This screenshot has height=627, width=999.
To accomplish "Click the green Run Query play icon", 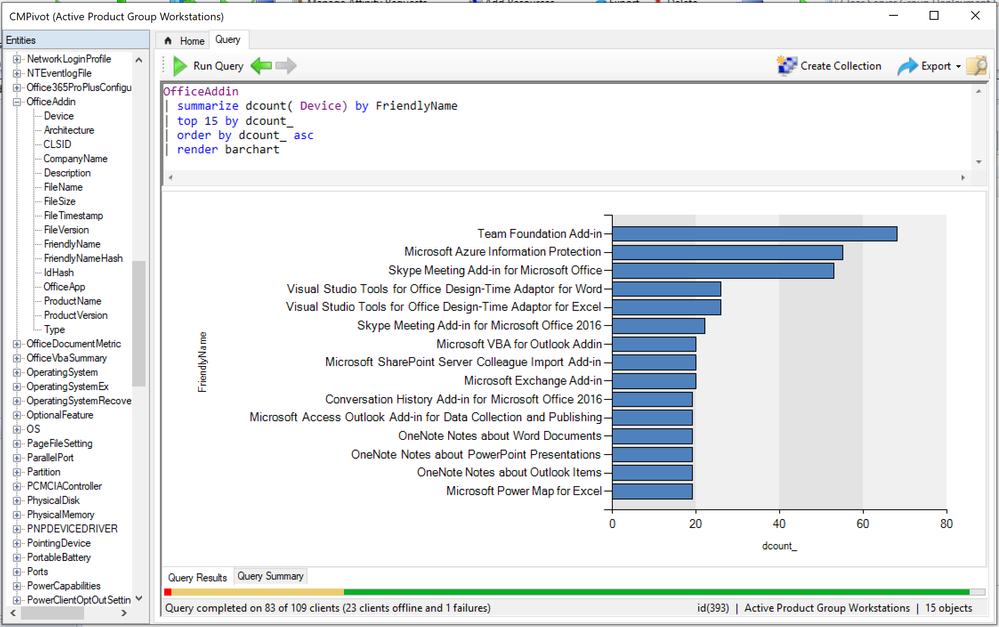I will [180, 66].
